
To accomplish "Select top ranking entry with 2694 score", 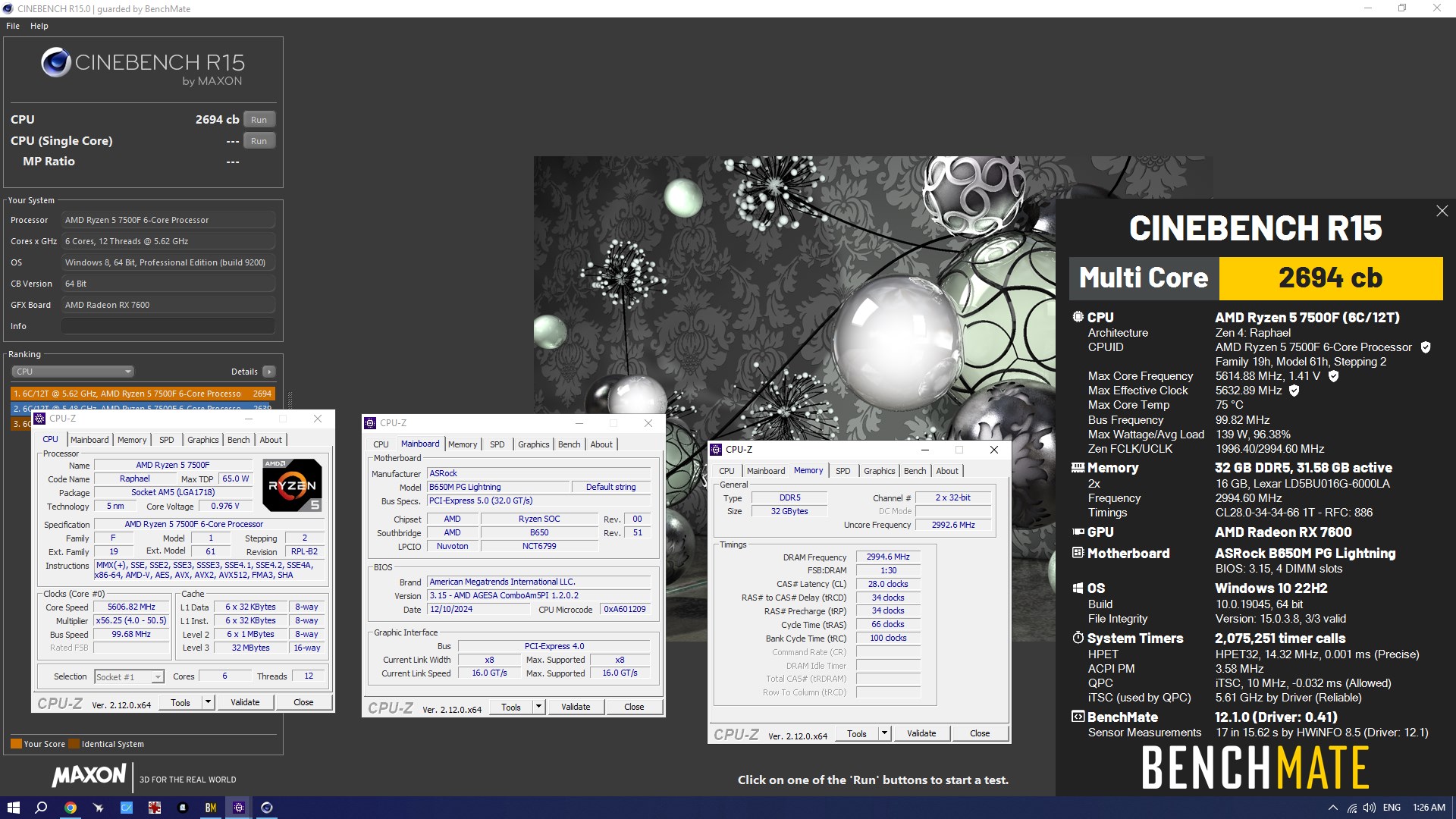I will click(x=143, y=394).
